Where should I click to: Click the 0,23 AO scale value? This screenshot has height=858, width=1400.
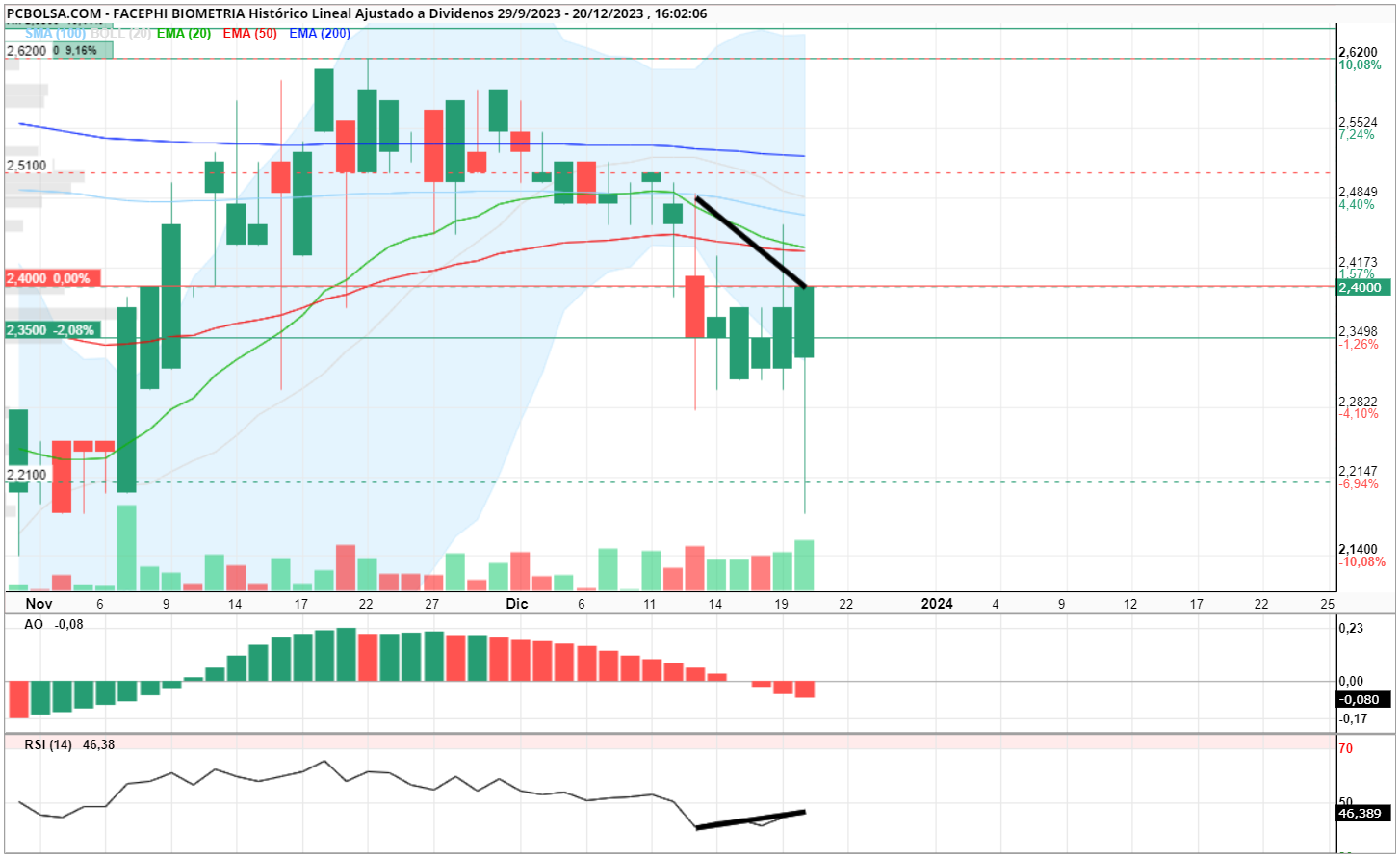1352,629
